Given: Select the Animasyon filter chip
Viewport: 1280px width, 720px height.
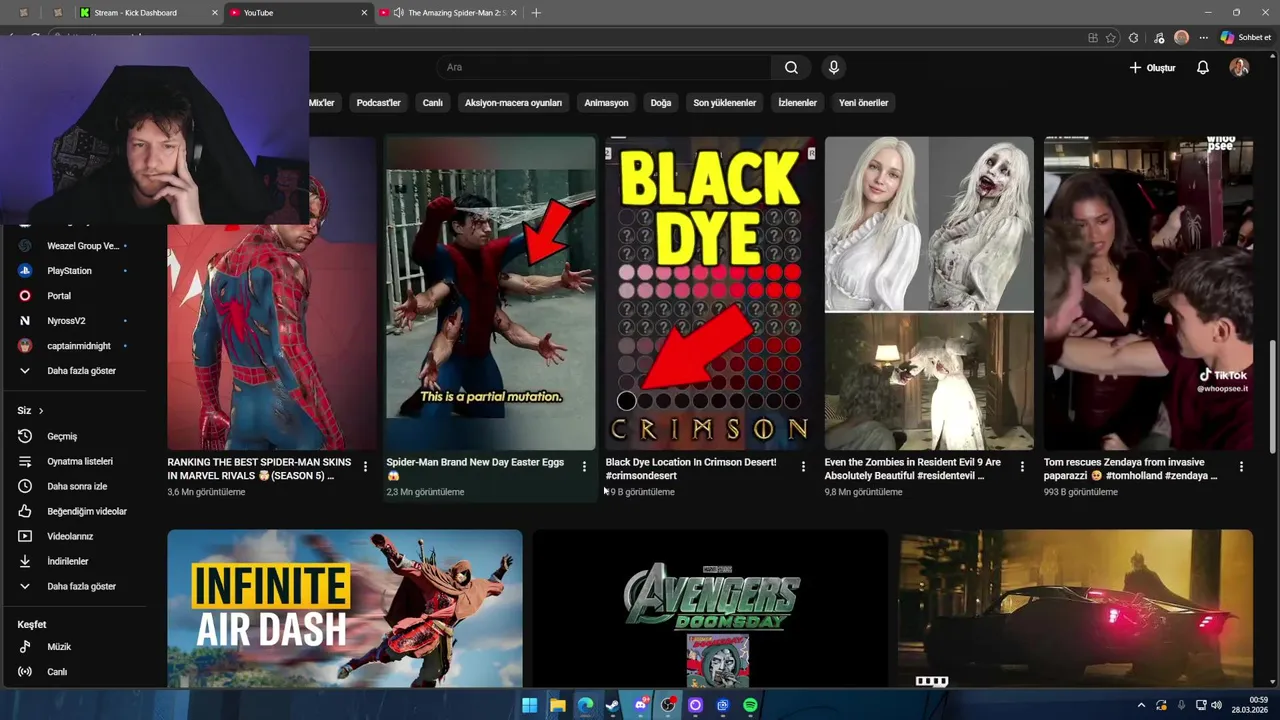Looking at the screenshot, I should coord(606,103).
